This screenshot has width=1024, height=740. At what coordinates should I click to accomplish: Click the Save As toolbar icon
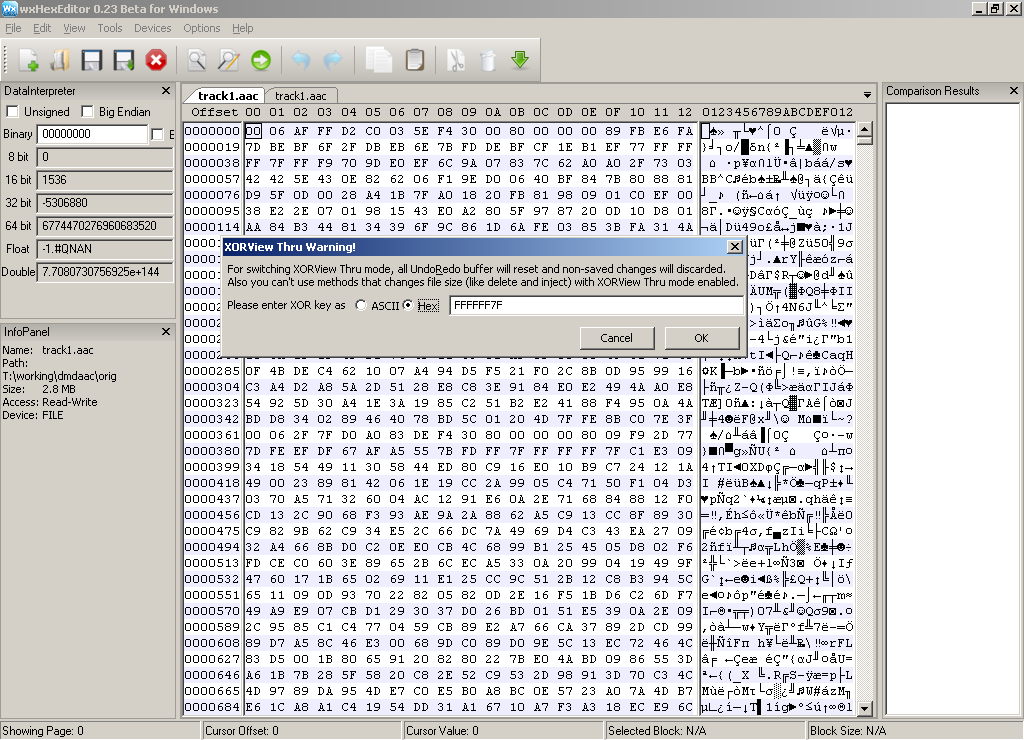coord(124,60)
